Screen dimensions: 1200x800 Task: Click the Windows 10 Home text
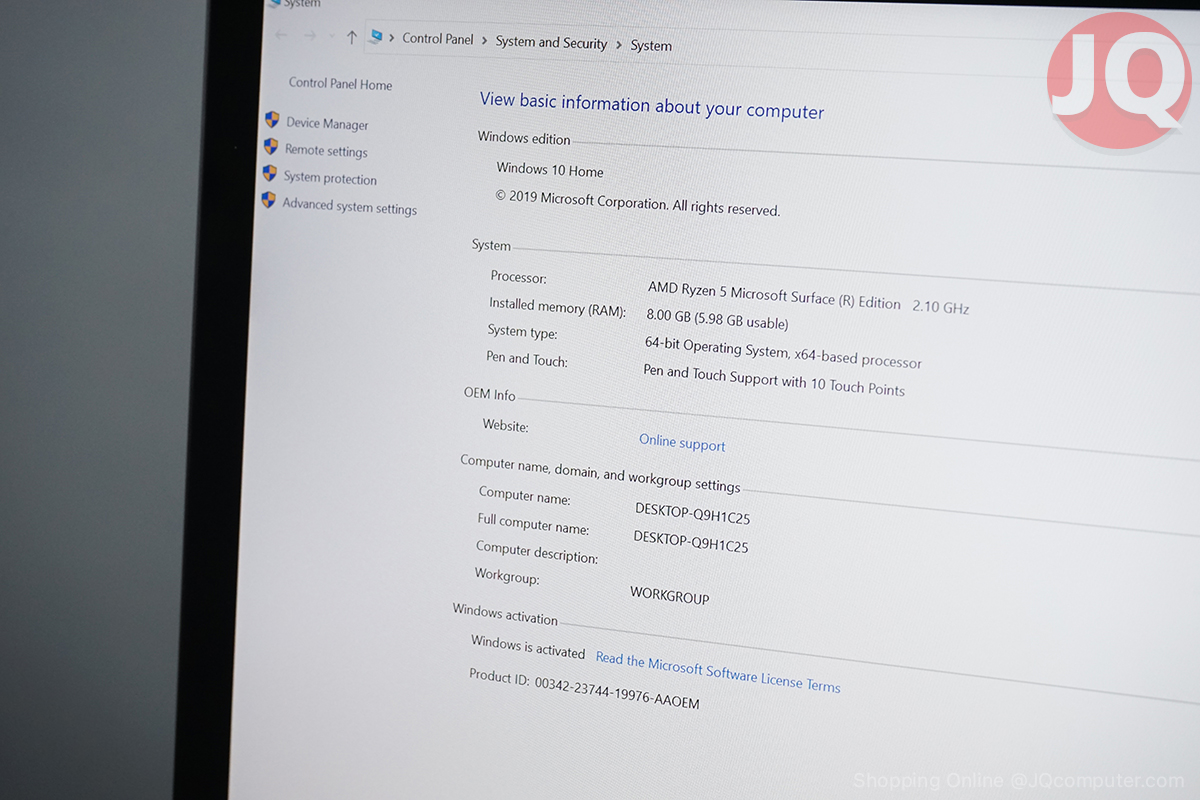click(x=550, y=170)
